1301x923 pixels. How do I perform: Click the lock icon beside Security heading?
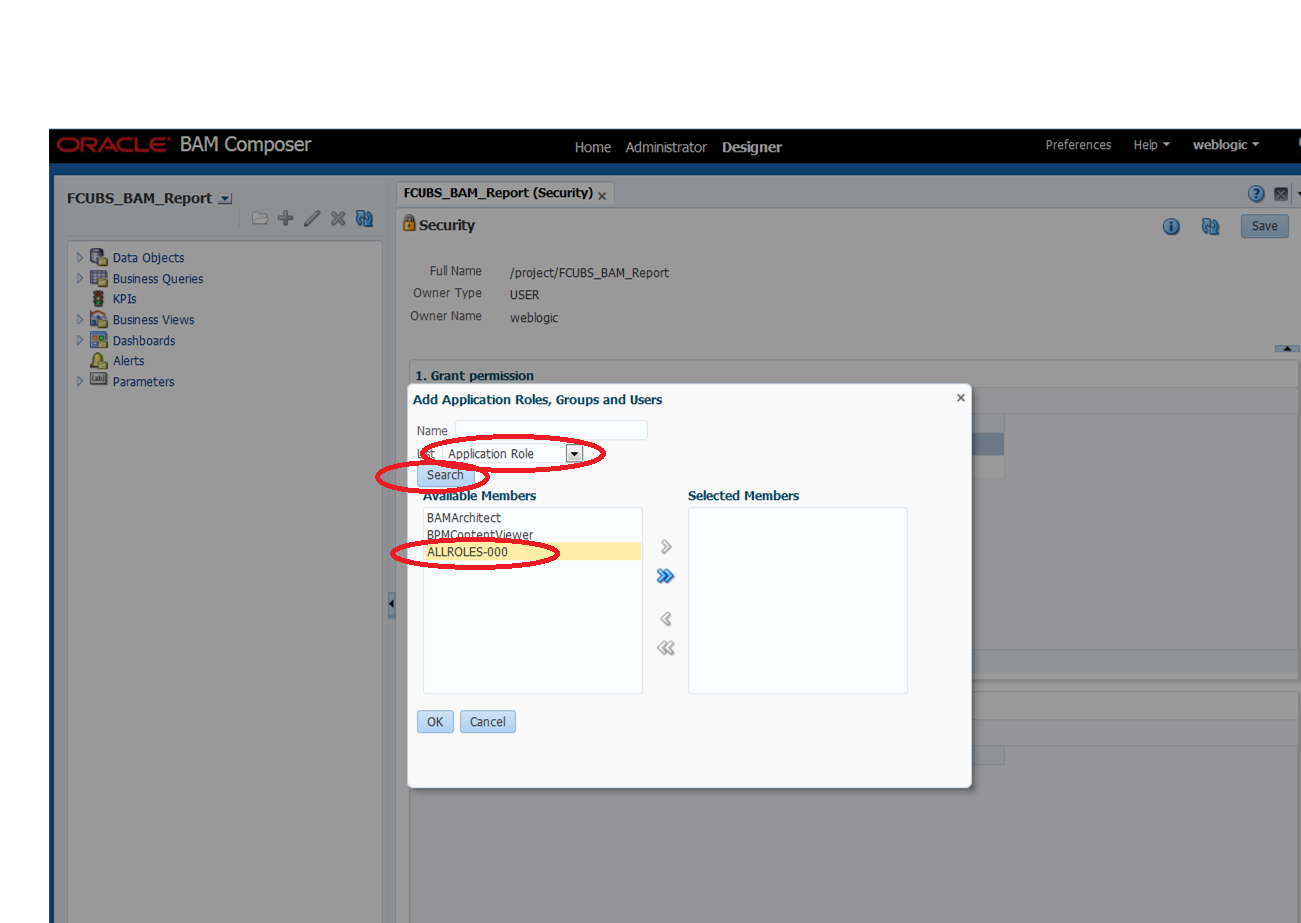coord(409,224)
